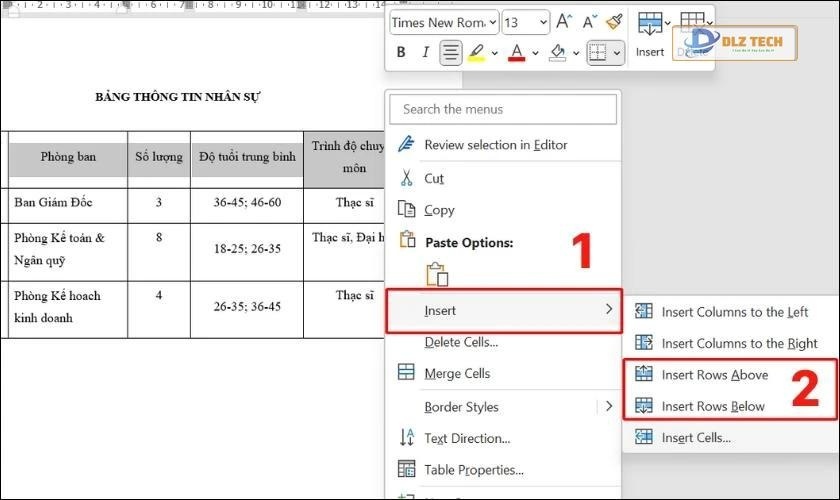Image resolution: width=840 pixels, height=500 pixels.
Task: Toggle bold formatting in mini toolbar
Action: click(401, 52)
